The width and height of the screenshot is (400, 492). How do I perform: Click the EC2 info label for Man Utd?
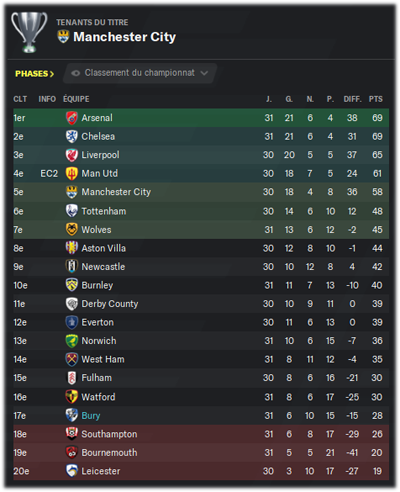click(x=49, y=174)
